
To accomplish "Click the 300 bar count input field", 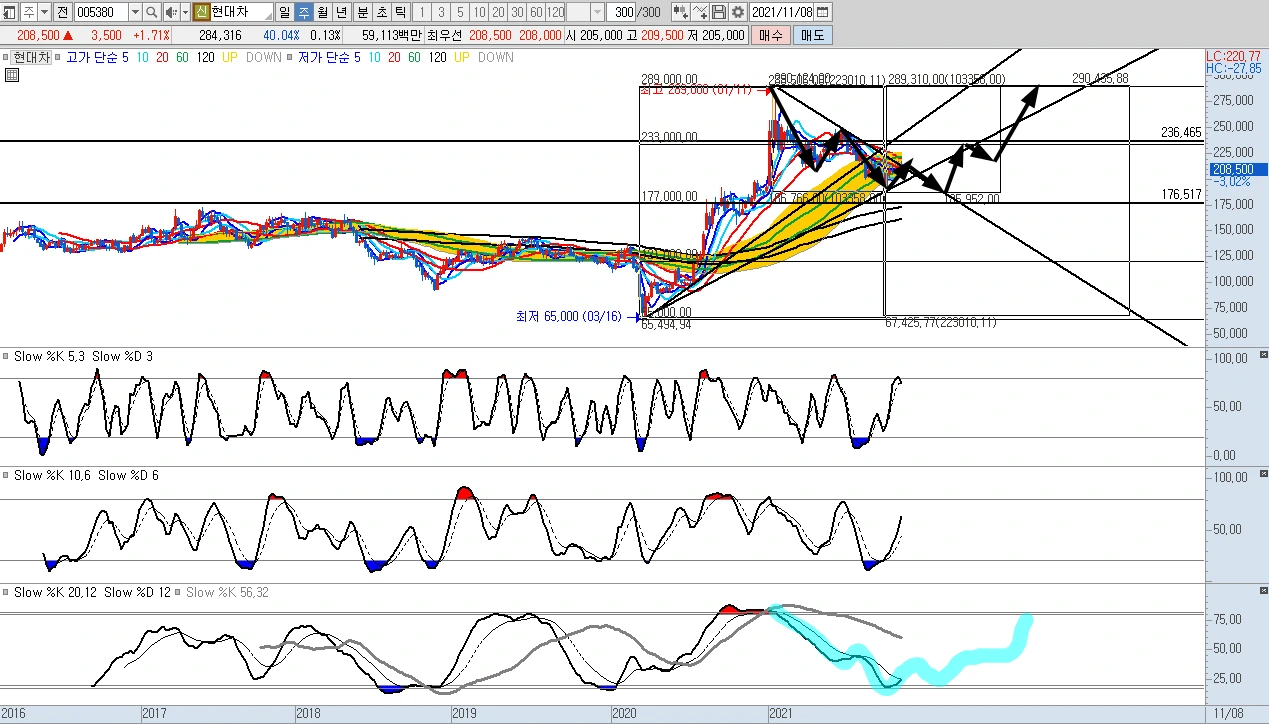I will [x=621, y=12].
